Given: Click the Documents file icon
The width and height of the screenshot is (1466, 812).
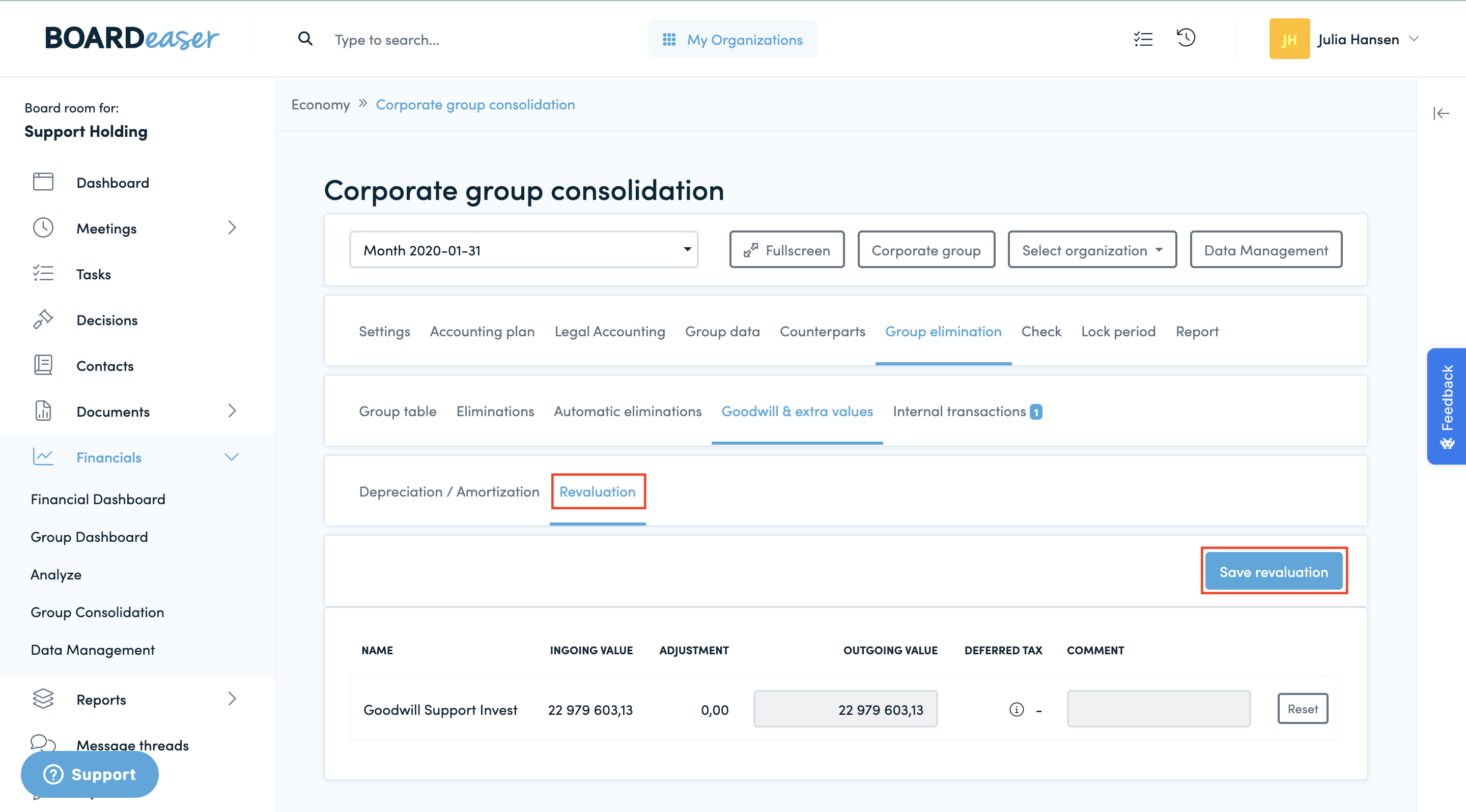Looking at the screenshot, I should tap(43, 411).
